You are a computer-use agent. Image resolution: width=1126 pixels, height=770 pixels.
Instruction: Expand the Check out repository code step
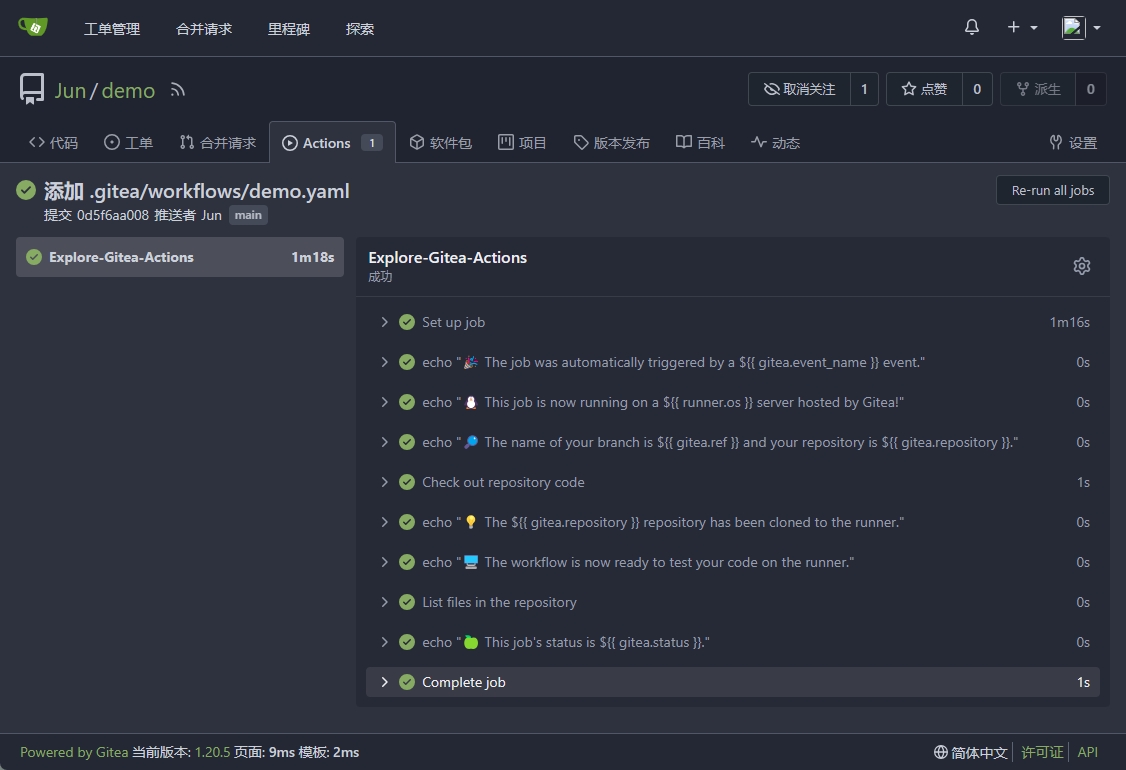coord(503,482)
